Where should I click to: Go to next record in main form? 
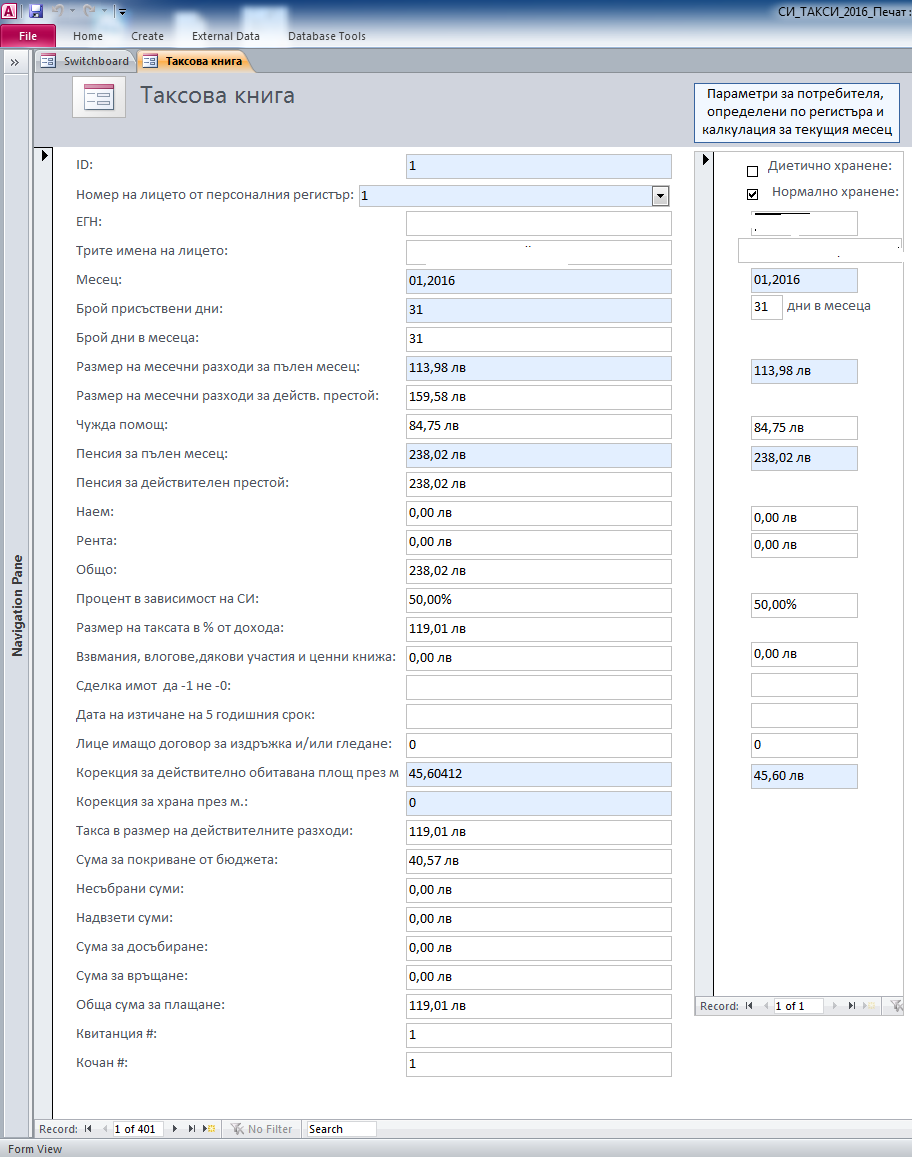click(x=175, y=1129)
